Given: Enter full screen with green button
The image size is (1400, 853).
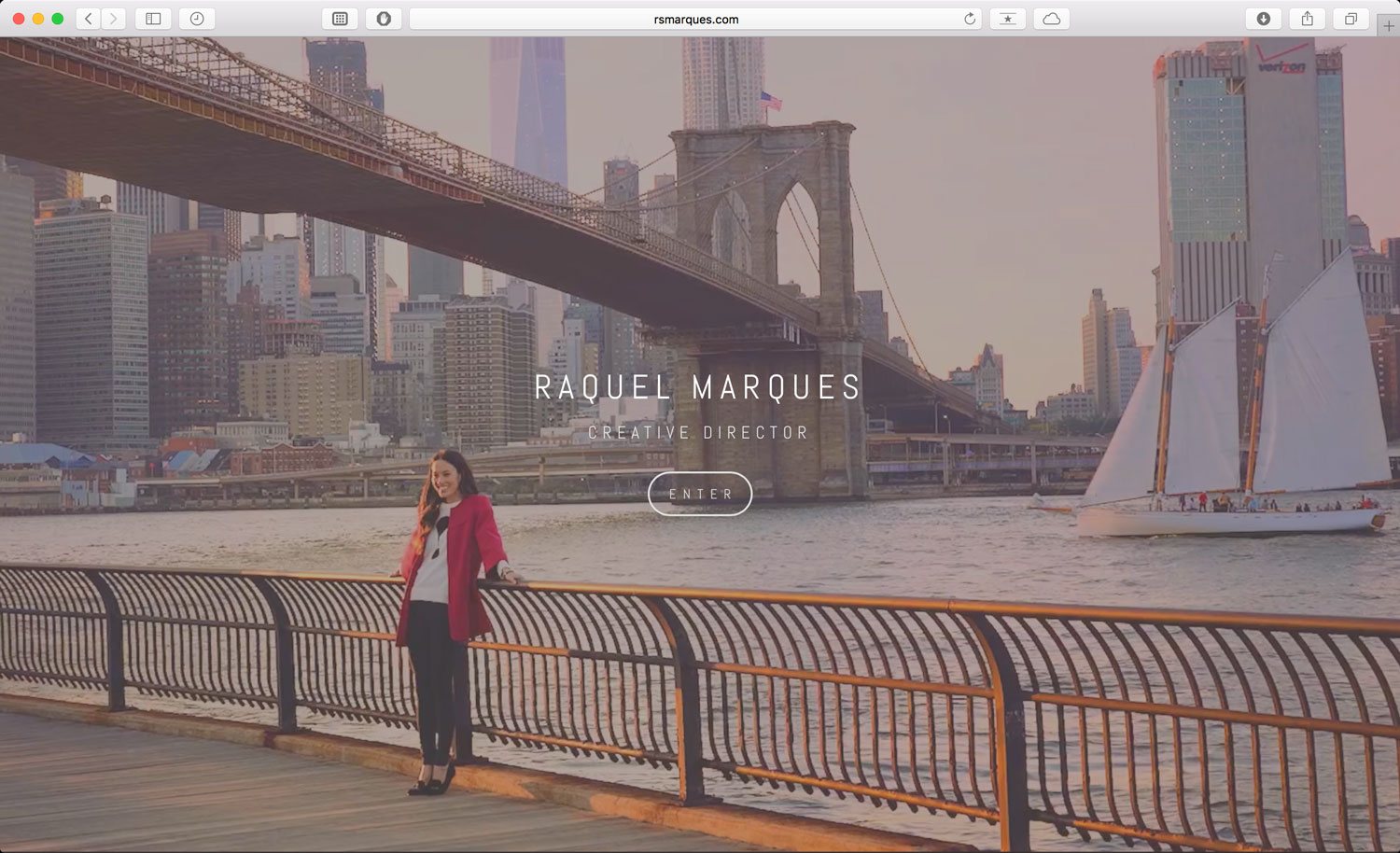Looking at the screenshot, I should [x=58, y=19].
